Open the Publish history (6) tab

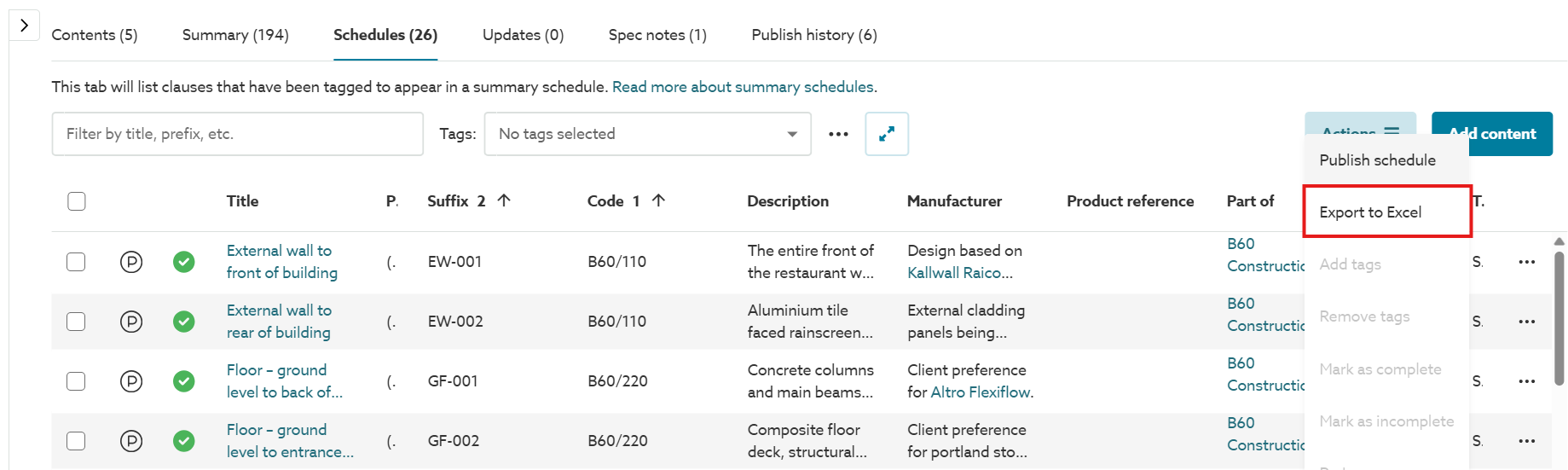[x=813, y=35]
